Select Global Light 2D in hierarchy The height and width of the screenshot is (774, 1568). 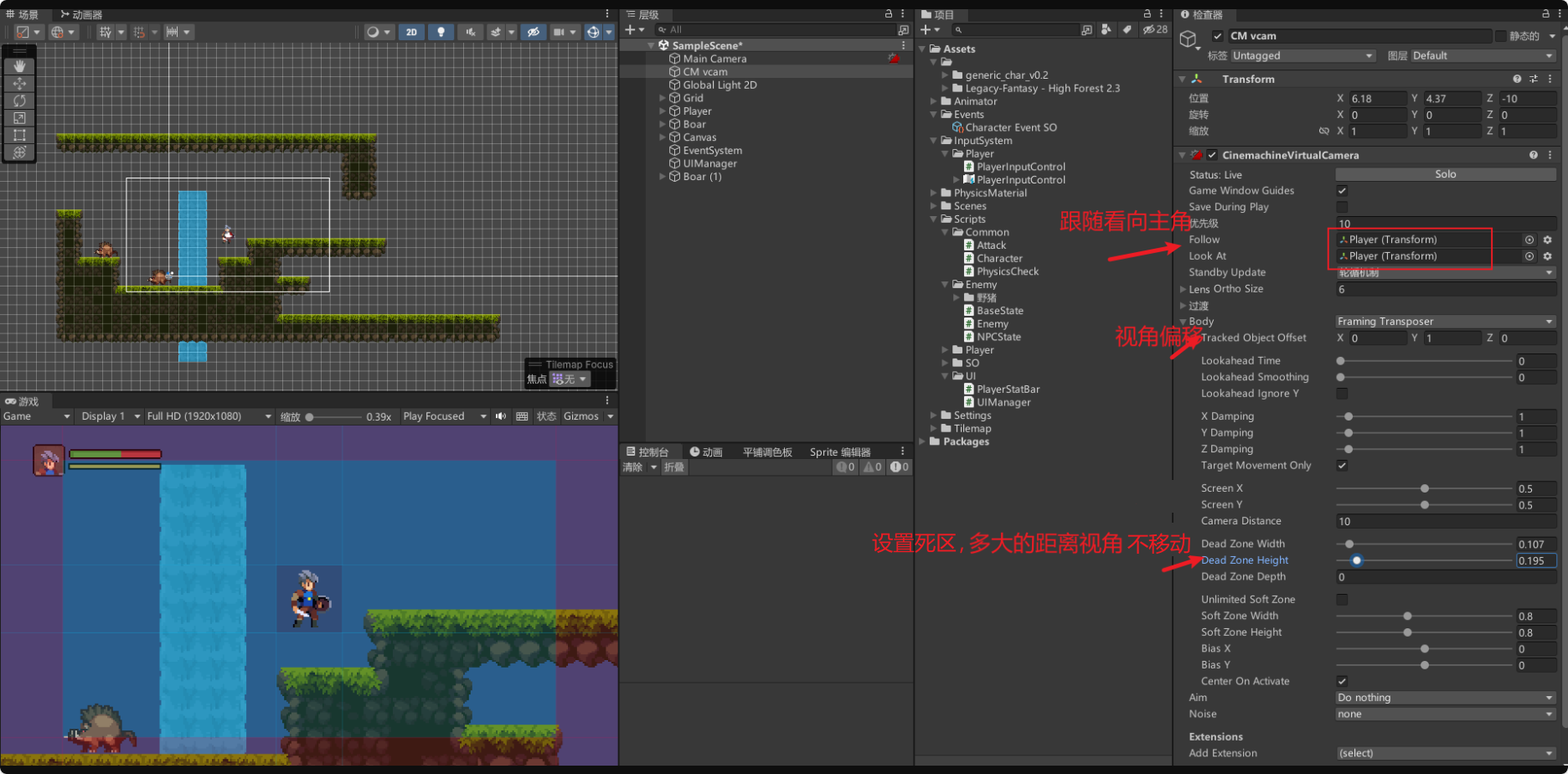[x=720, y=85]
